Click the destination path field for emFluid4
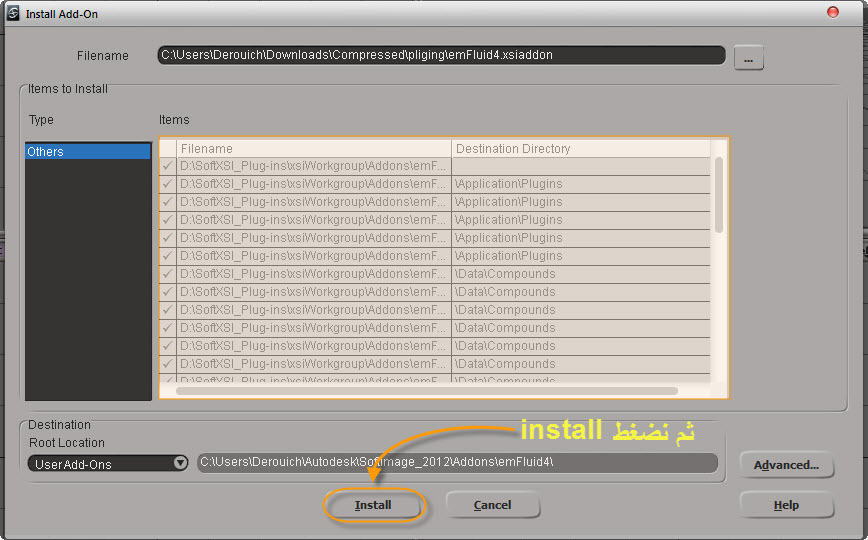The height and width of the screenshot is (540, 868). pyautogui.click(x=457, y=462)
